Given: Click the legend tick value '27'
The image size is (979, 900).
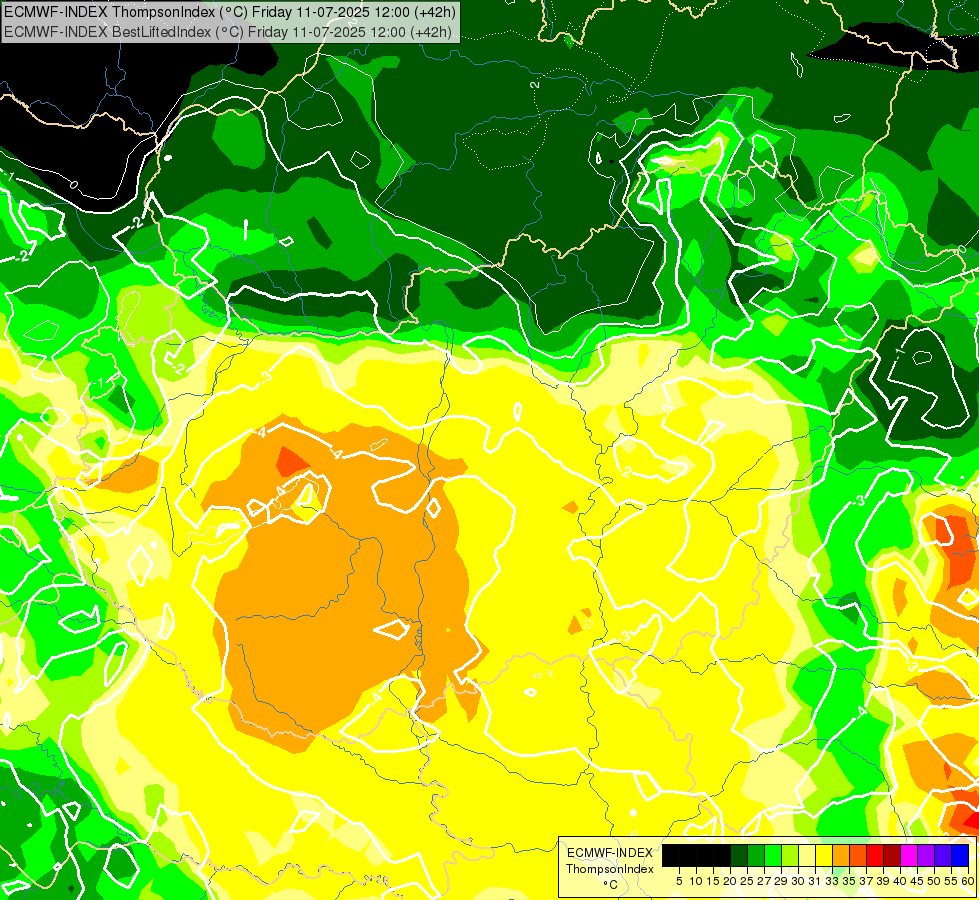Looking at the screenshot, I should 764,881.
